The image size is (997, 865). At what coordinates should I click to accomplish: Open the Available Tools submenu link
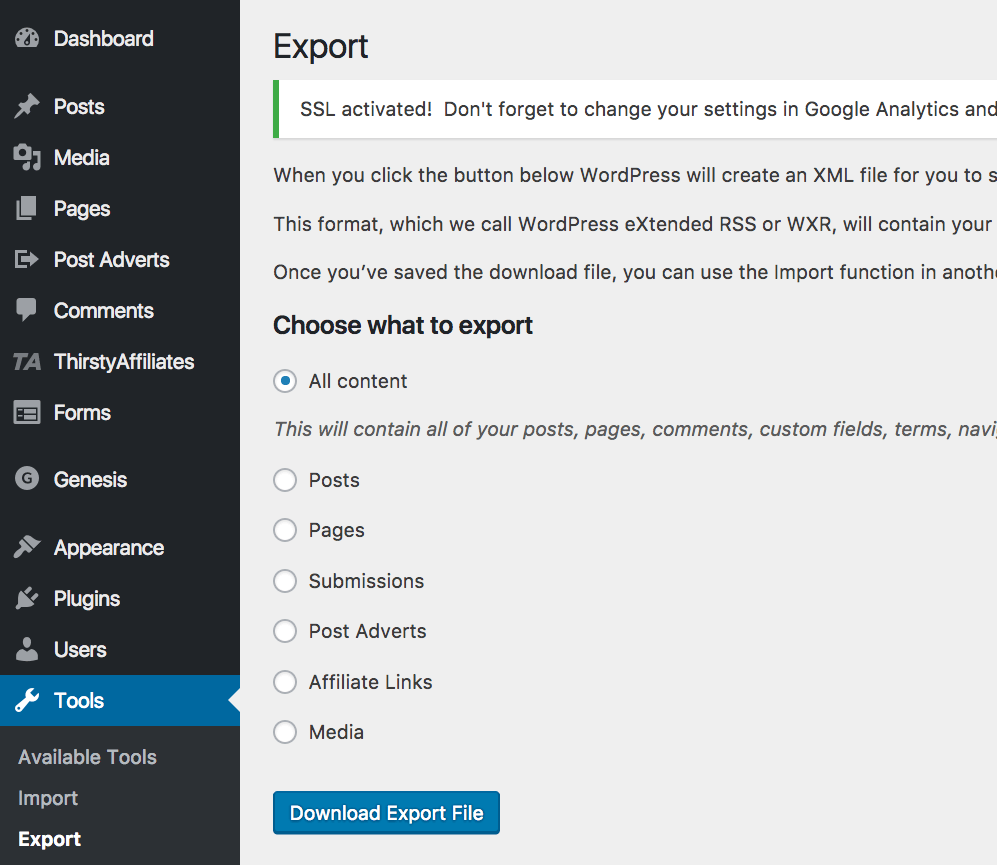click(x=87, y=757)
